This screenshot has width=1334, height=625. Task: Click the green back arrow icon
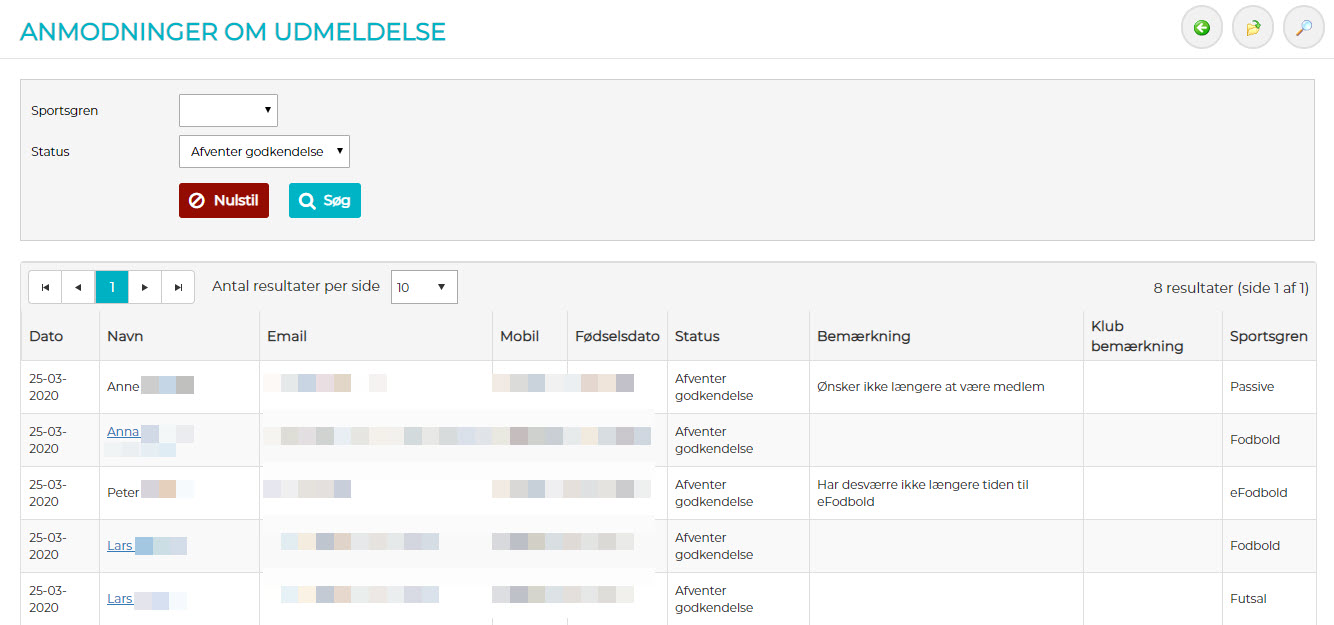[1202, 28]
